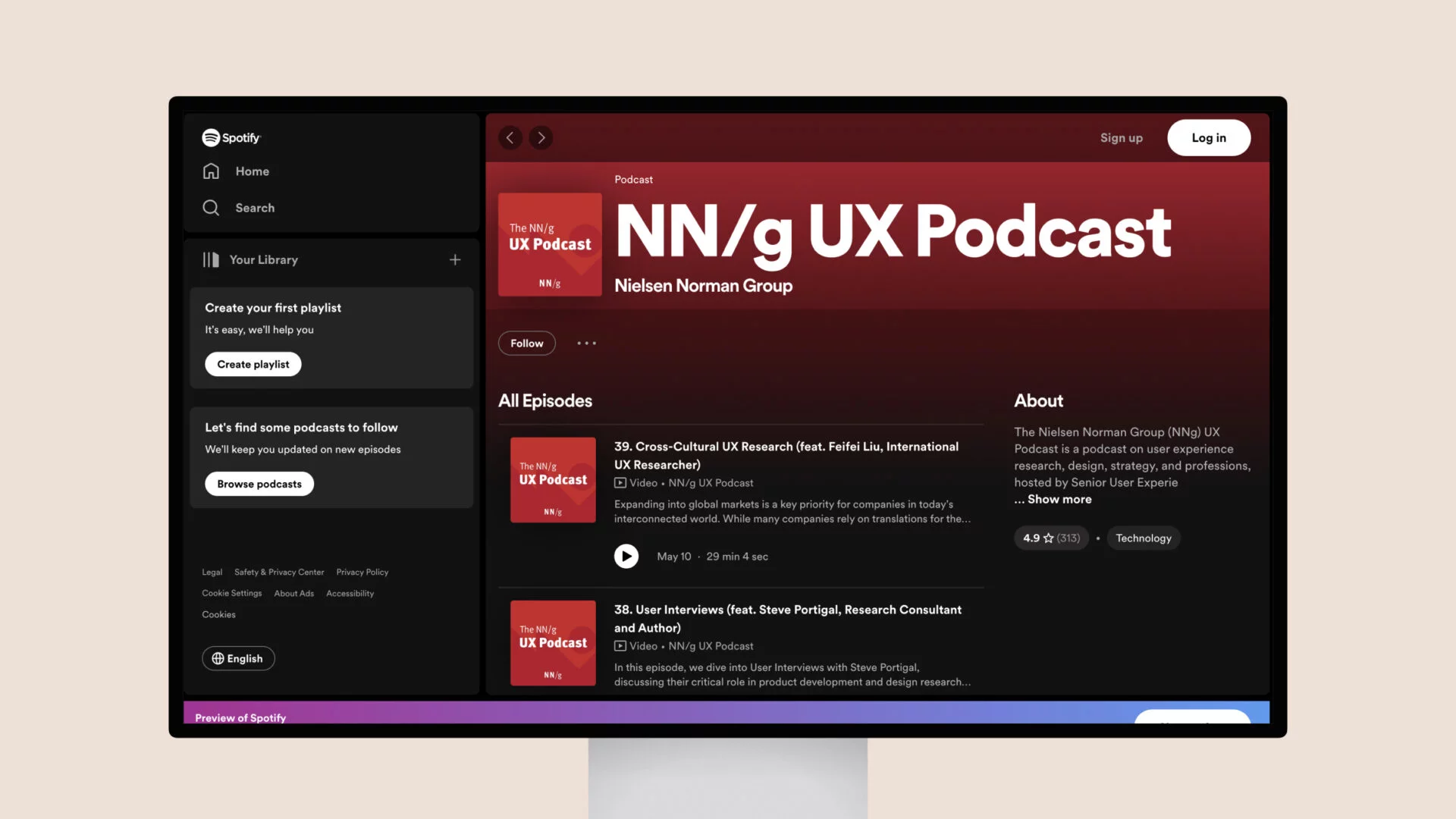This screenshot has height=819, width=1456.
Task: Click the episode 39 podcast thumbnail
Action: [553, 479]
